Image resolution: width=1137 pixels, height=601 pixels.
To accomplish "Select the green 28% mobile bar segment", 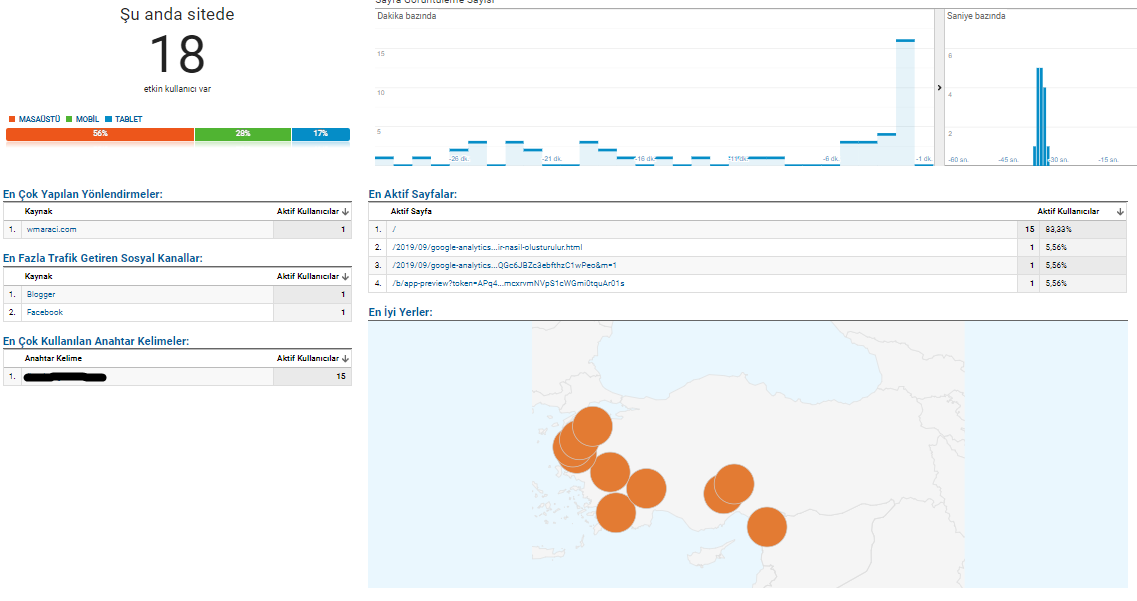I will [243, 134].
